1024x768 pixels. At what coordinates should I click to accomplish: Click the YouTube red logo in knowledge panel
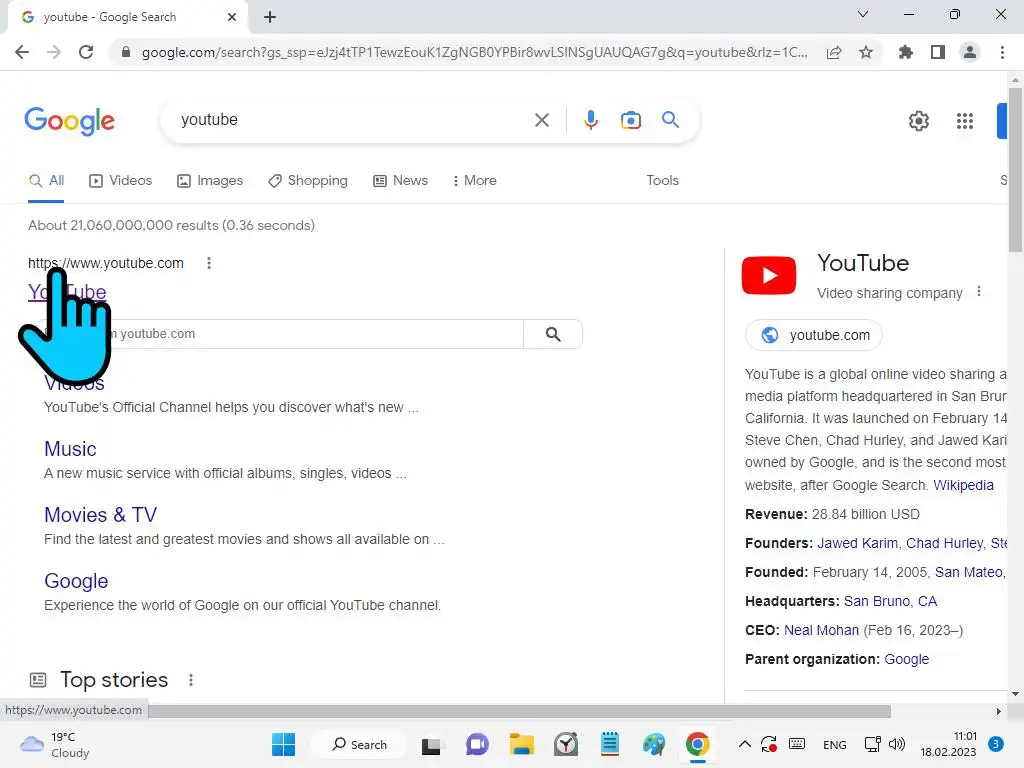[769, 275]
